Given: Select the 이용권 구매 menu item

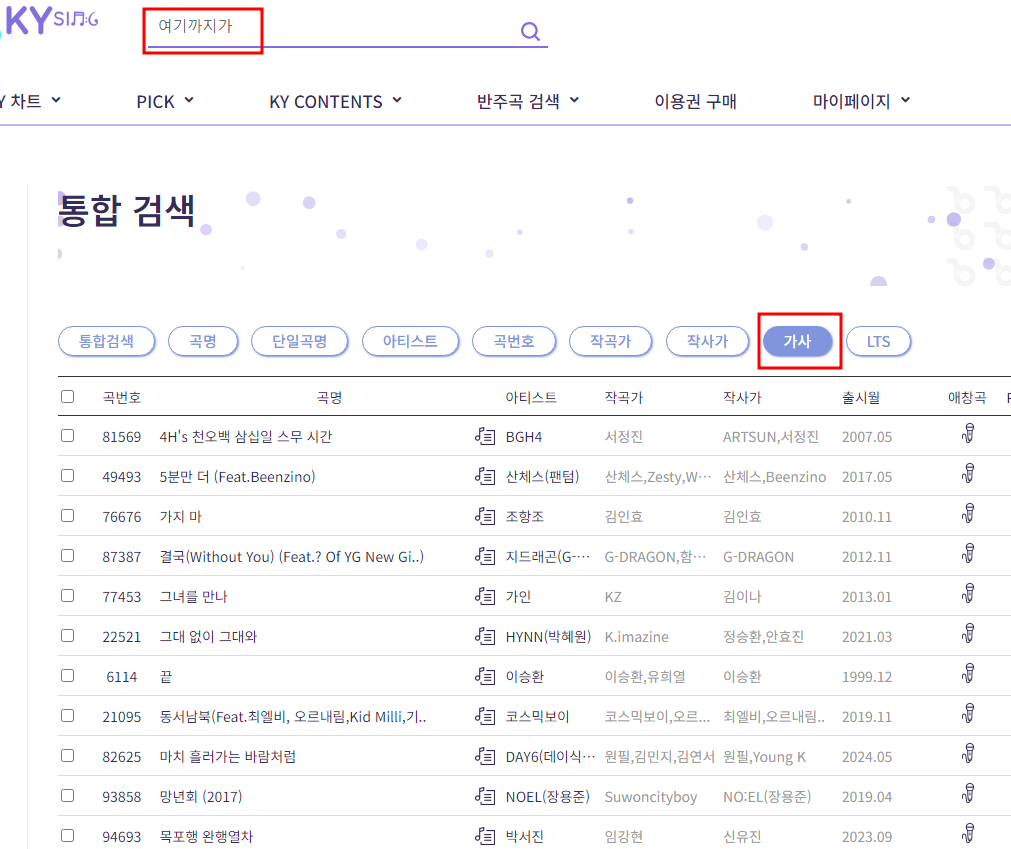Looking at the screenshot, I should (x=694, y=100).
